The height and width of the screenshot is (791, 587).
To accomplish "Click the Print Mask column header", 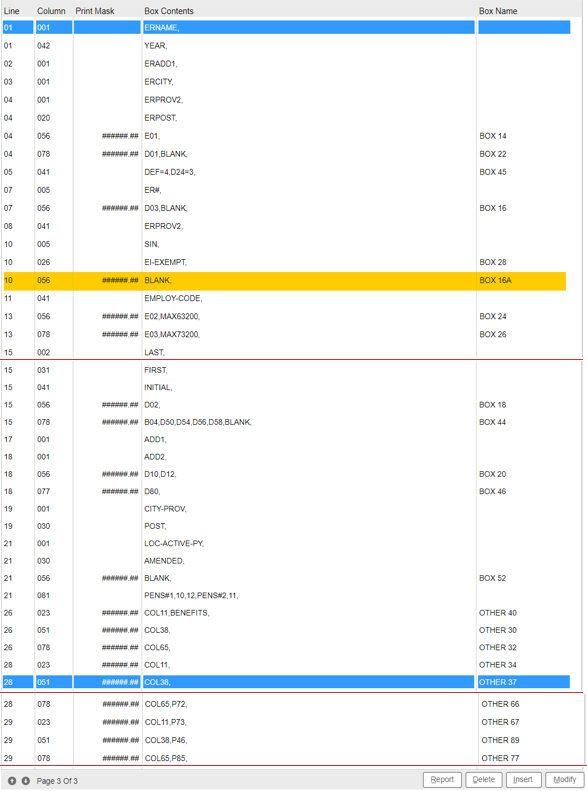I will pyautogui.click(x=95, y=11).
